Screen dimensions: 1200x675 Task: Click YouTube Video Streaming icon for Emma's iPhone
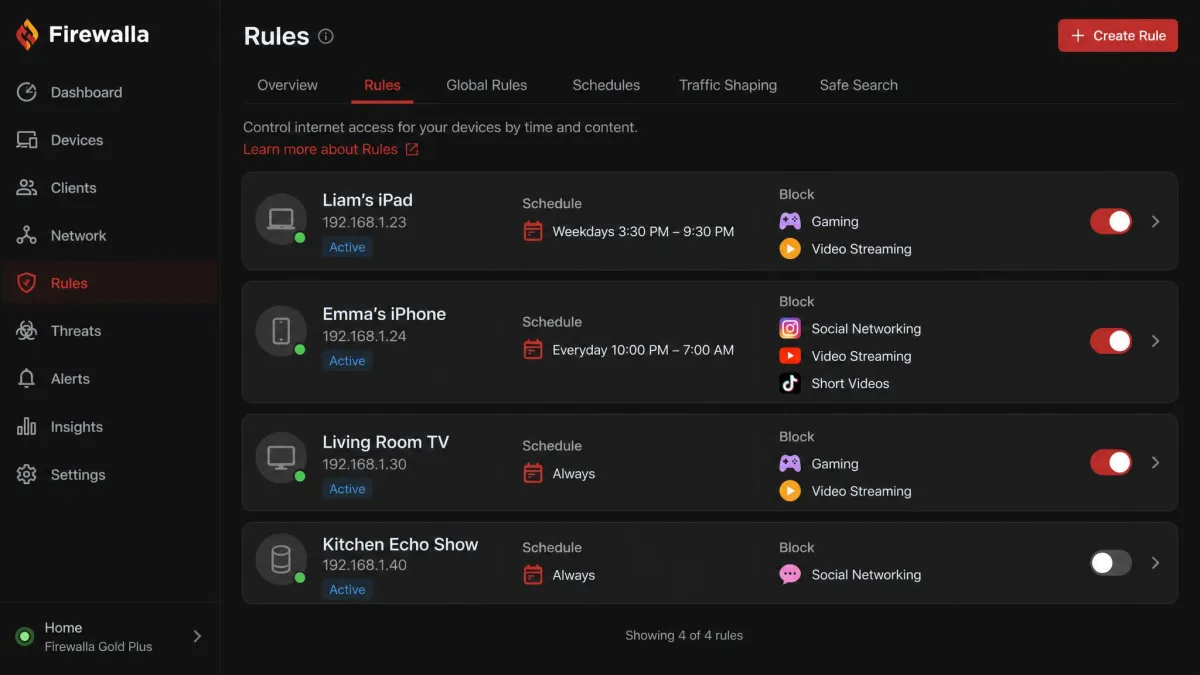coord(790,356)
